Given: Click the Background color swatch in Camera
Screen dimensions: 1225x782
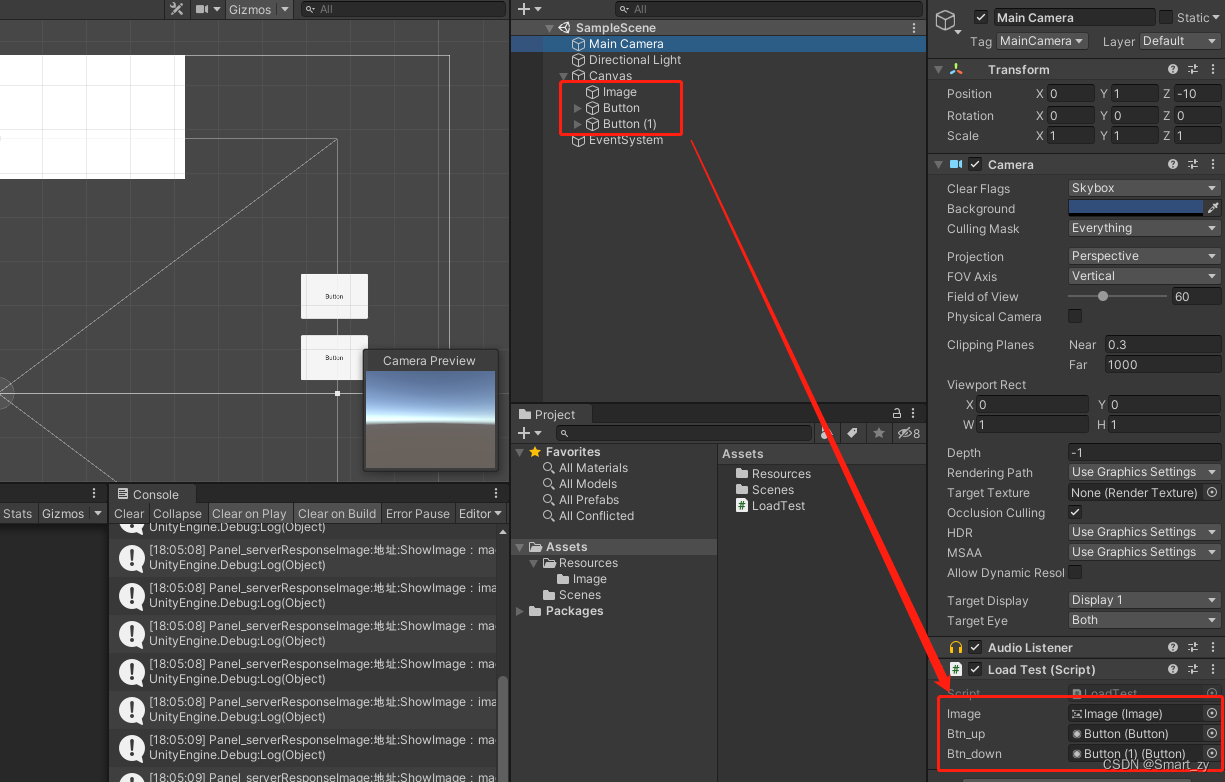Looking at the screenshot, I should click(x=1135, y=208).
